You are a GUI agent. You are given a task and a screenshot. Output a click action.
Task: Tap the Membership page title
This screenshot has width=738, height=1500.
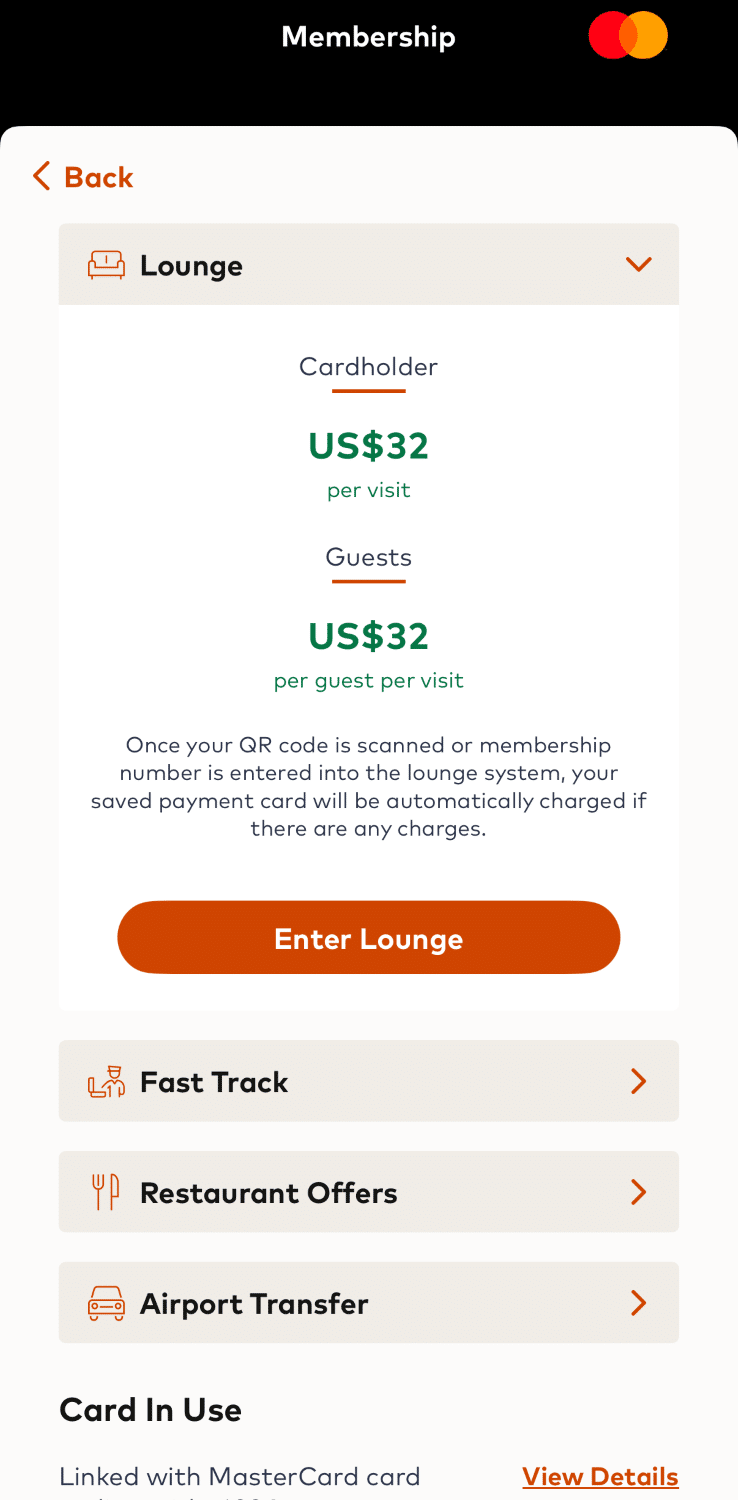coord(368,37)
